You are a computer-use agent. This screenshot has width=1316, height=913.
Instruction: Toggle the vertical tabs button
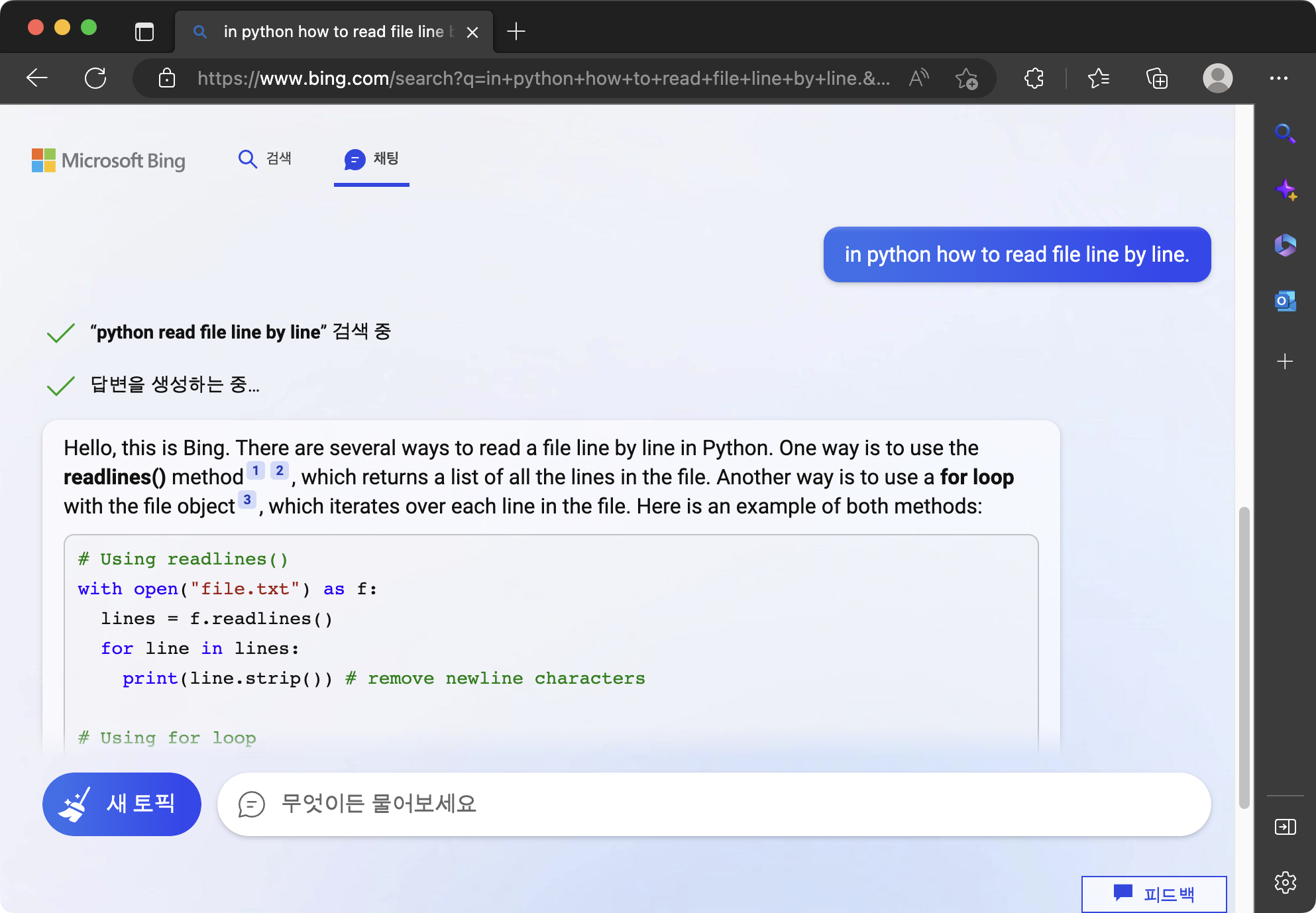[x=144, y=31]
